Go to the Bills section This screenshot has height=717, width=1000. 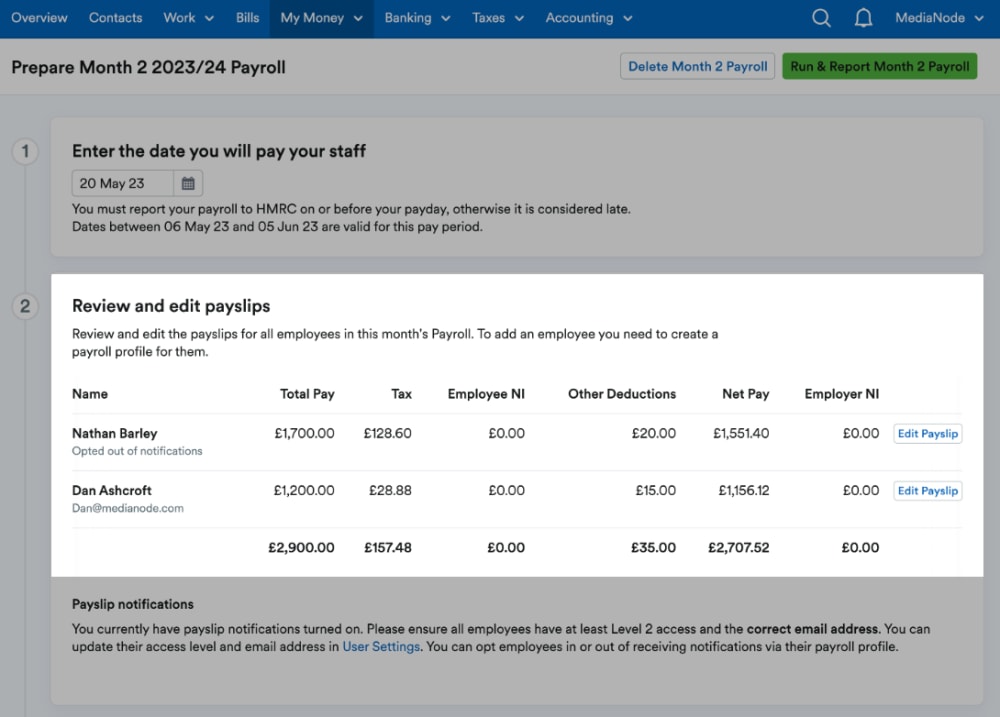(247, 17)
